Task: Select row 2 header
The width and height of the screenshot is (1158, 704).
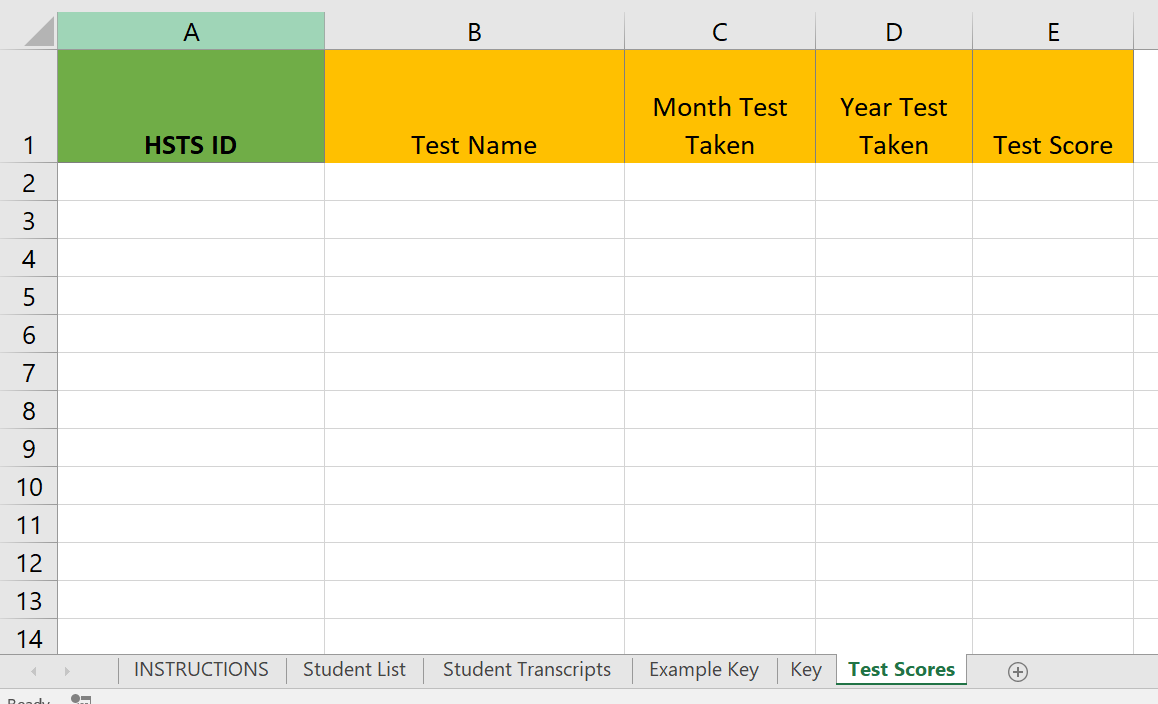Action: pyautogui.click(x=28, y=183)
